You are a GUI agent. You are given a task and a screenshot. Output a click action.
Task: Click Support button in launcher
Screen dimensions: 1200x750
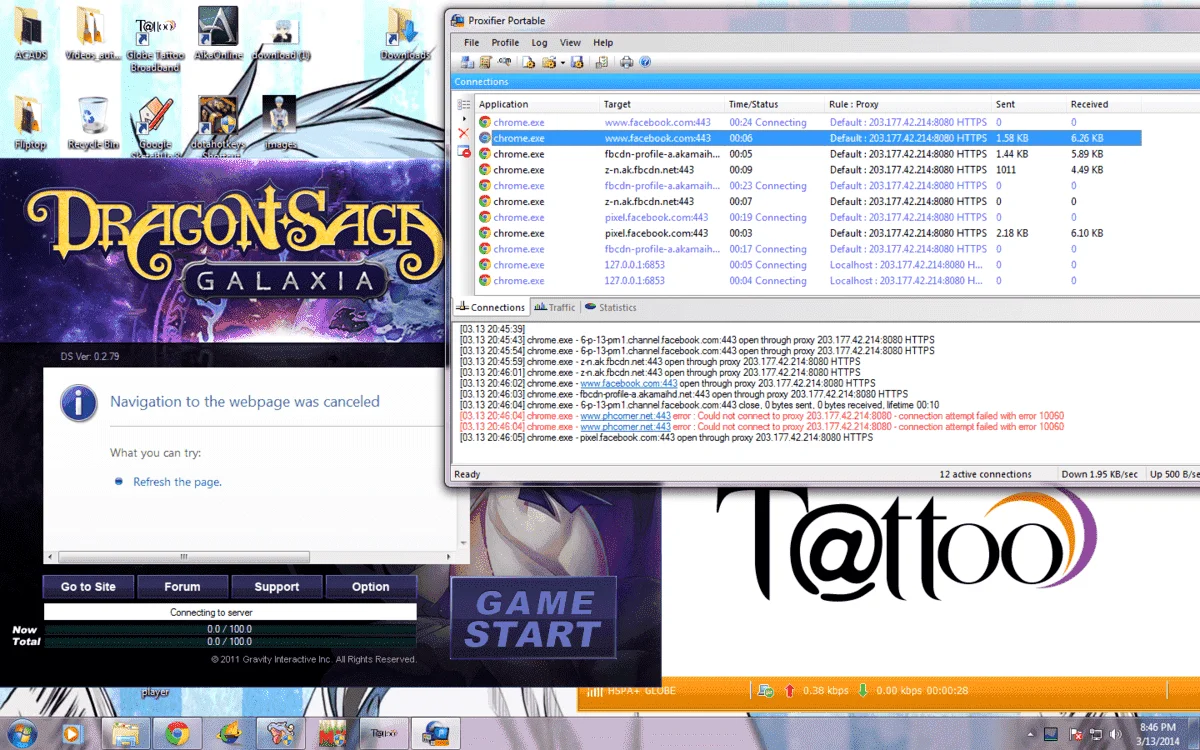click(x=276, y=587)
